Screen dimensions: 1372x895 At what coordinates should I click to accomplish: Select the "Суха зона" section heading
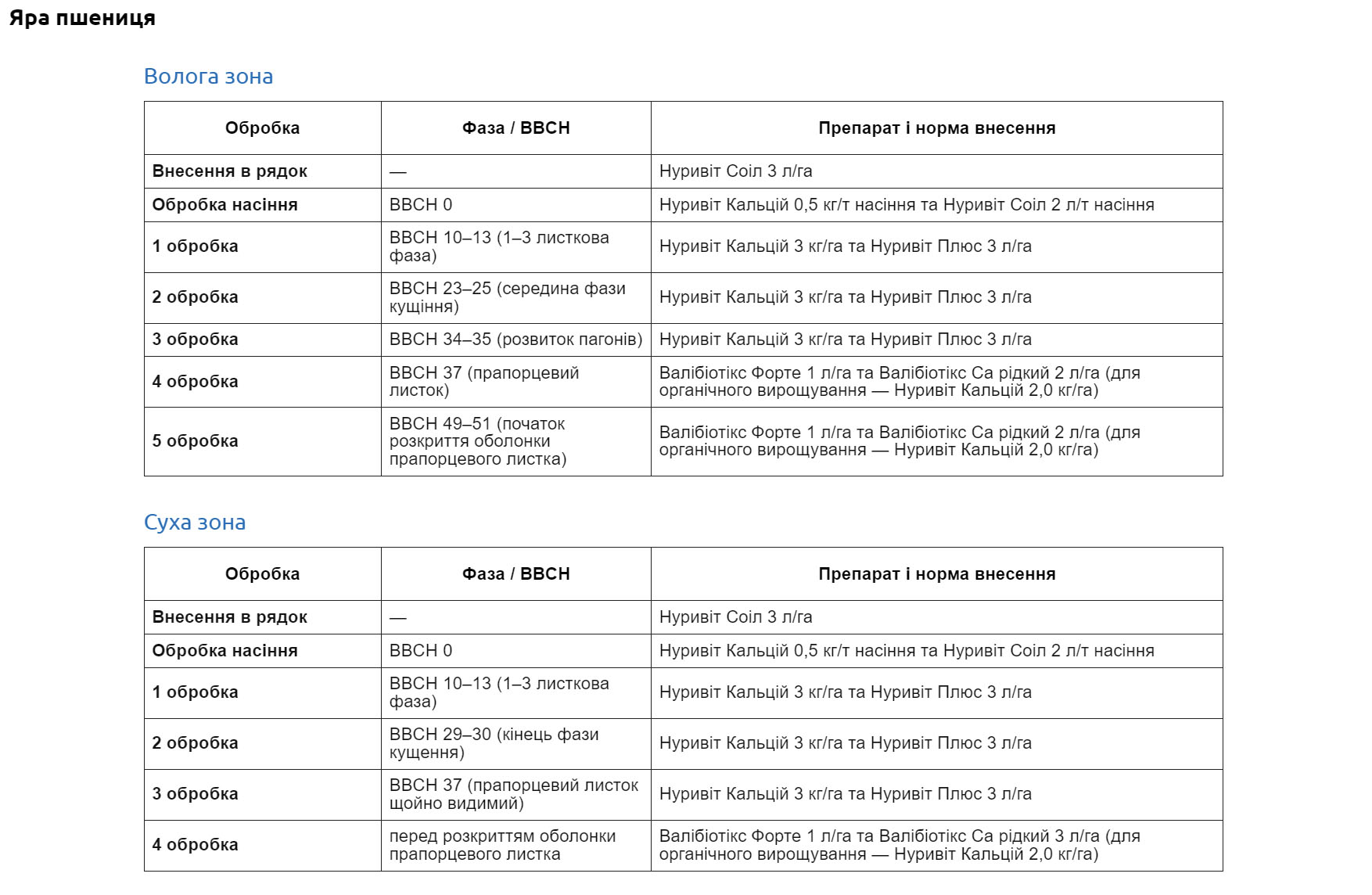click(x=195, y=522)
